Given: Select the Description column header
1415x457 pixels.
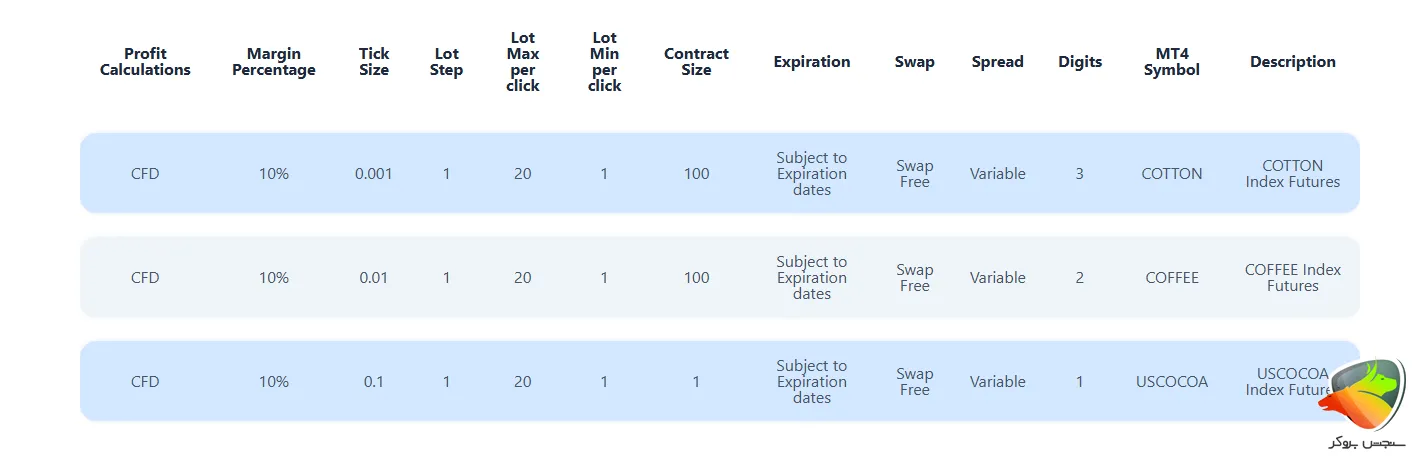Looking at the screenshot, I should (1292, 62).
